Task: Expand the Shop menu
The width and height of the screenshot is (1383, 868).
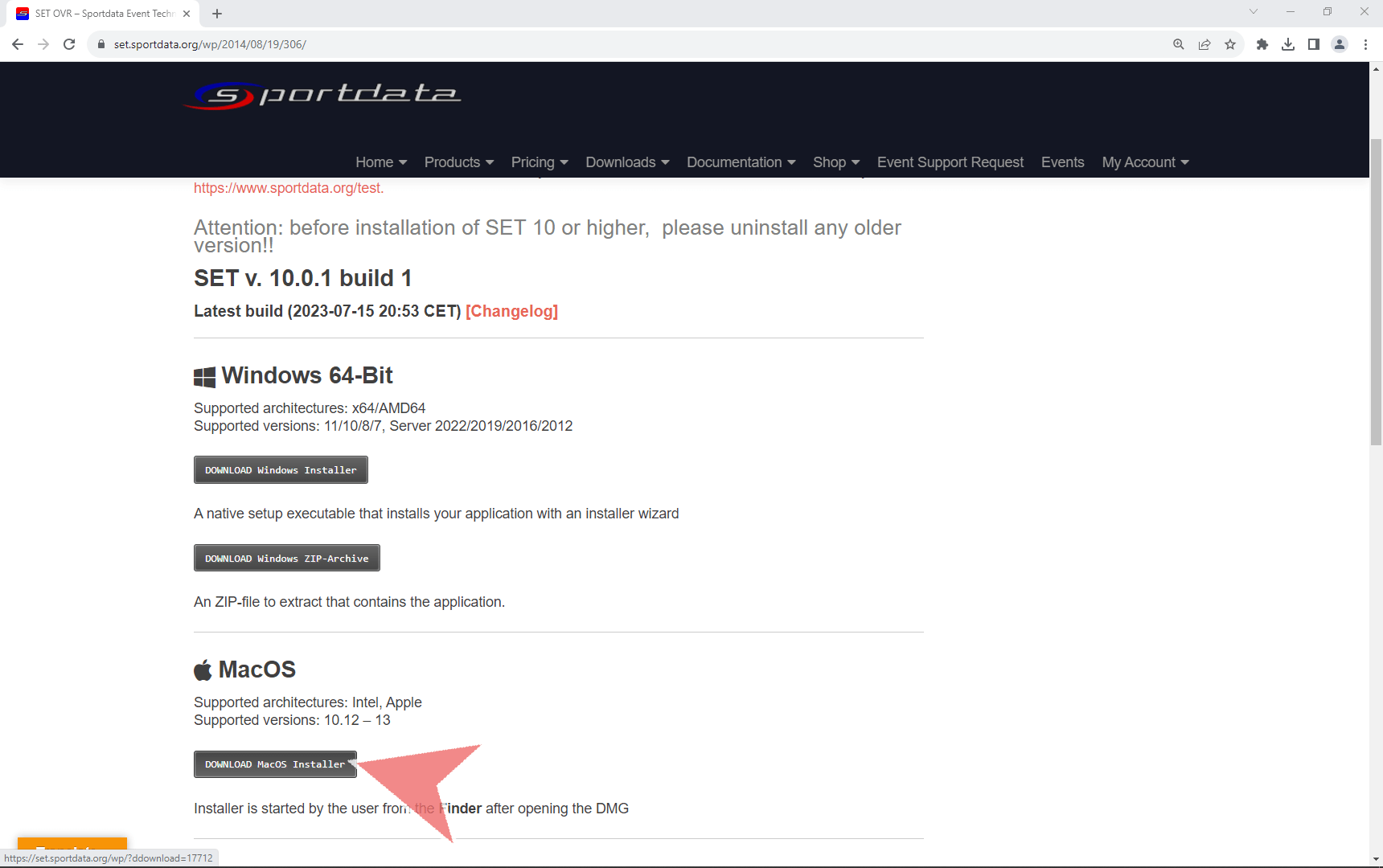Action: pyautogui.click(x=836, y=162)
